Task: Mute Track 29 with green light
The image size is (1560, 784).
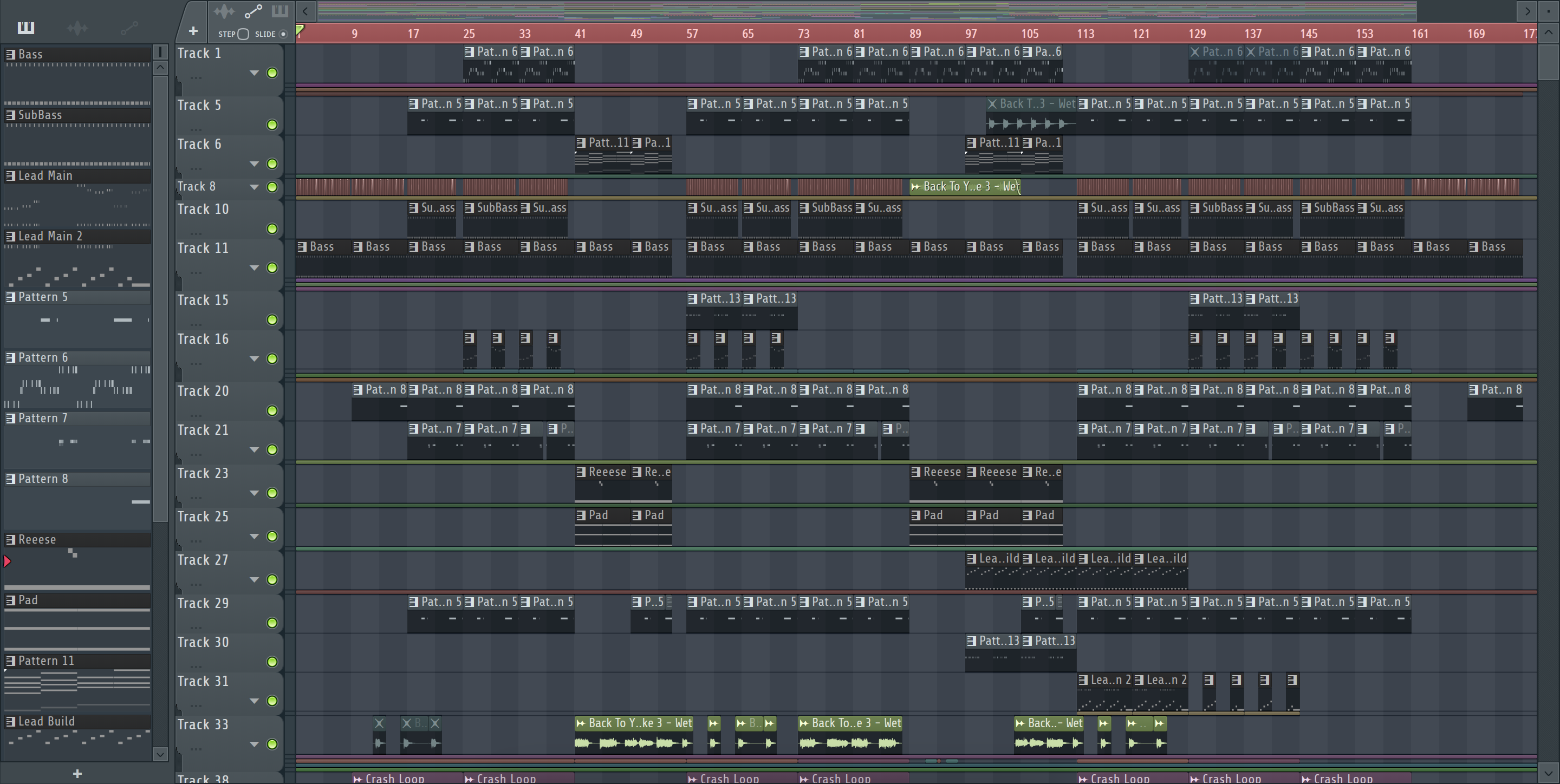Action: tap(272, 623)
